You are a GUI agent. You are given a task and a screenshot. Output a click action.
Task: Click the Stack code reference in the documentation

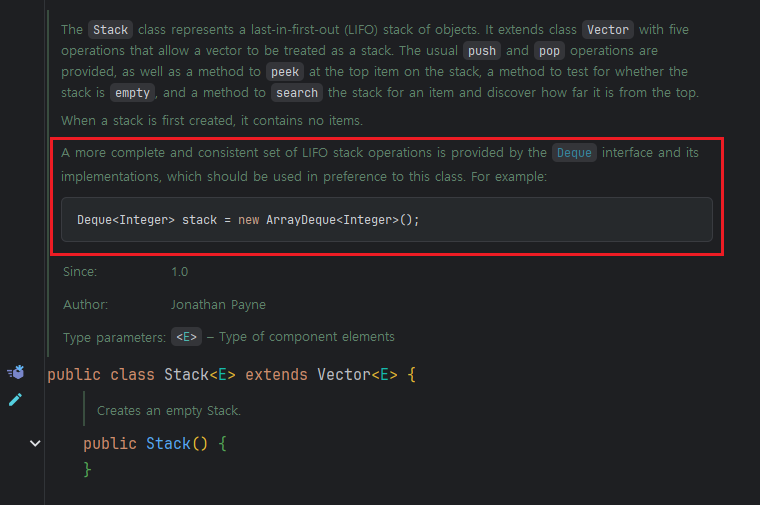(x=110, y=30)
